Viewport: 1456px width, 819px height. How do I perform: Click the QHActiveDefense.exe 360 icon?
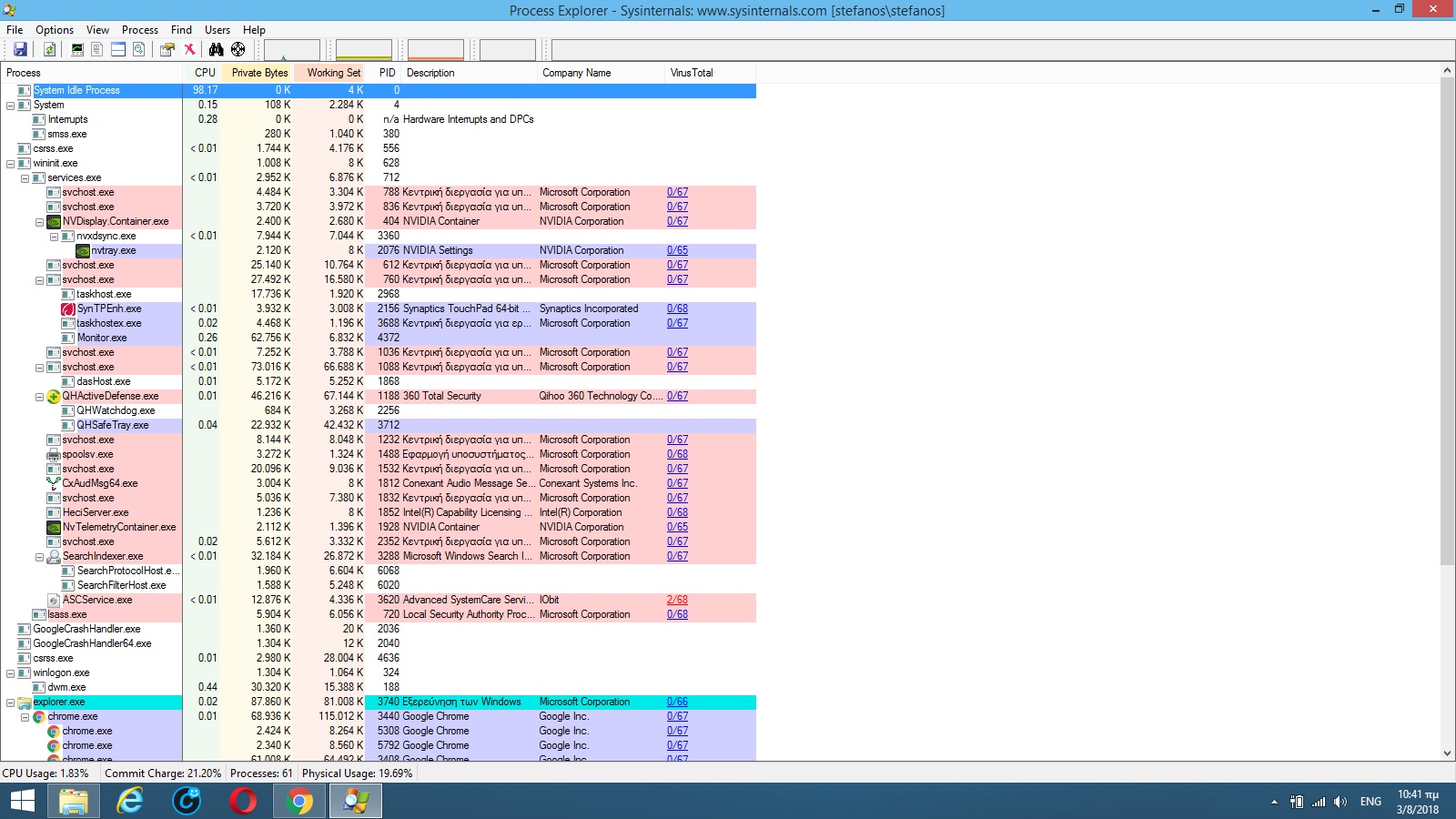(54, 396)
